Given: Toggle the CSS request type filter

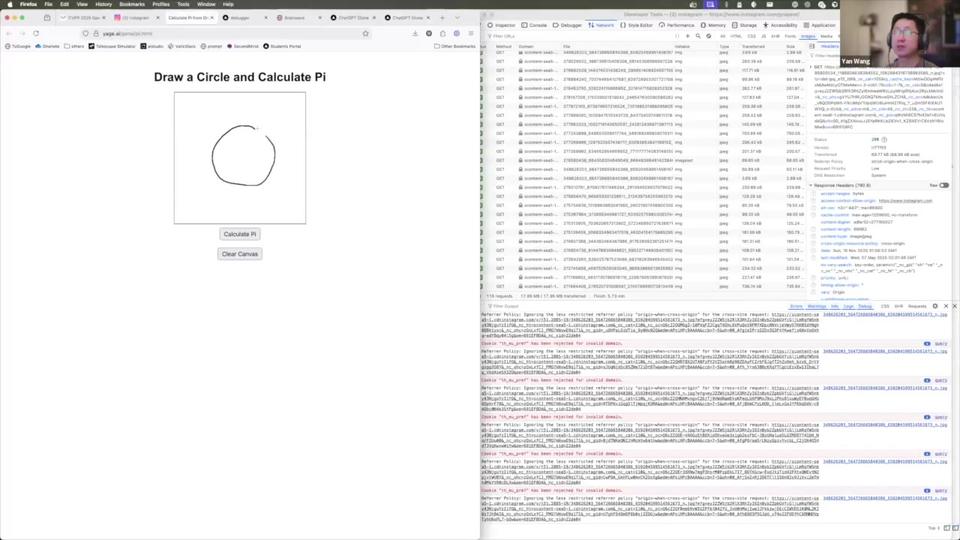Looking at the screenshot, I should pos(751,36).
